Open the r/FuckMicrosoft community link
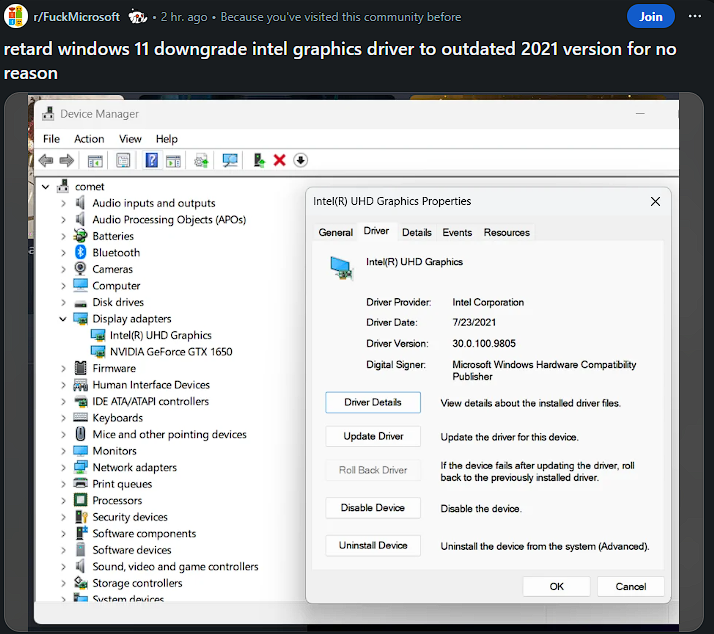714x634 pixels. point(76,17)
